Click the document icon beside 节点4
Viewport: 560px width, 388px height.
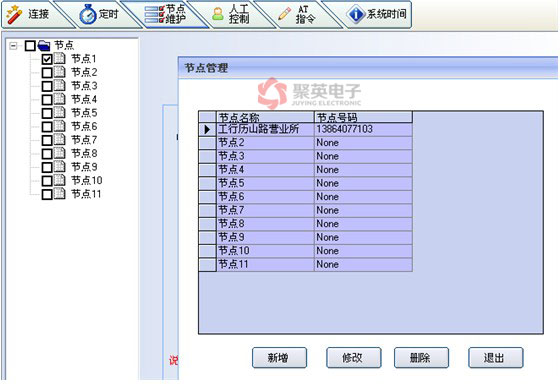[x=60, y=99]
